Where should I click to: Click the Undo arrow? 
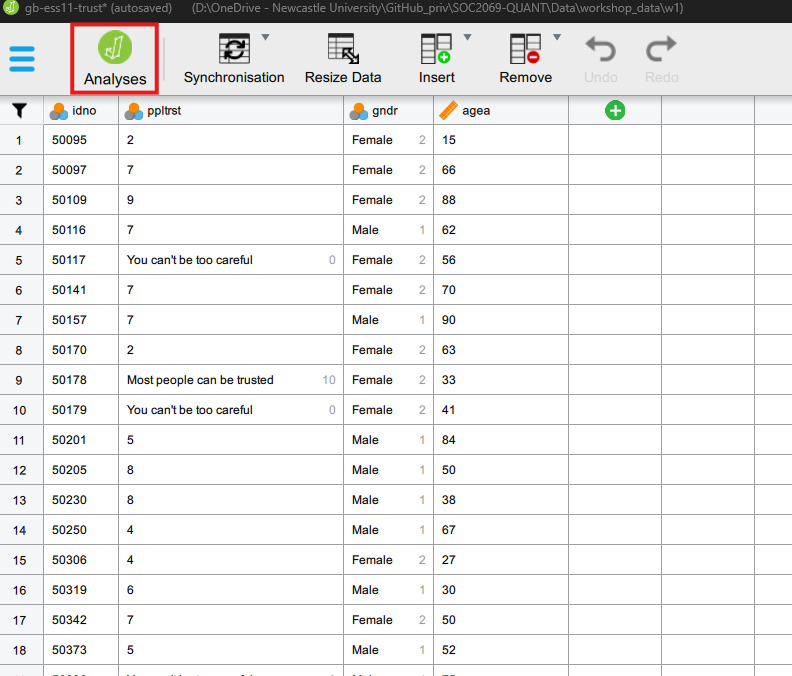point(600,49)
